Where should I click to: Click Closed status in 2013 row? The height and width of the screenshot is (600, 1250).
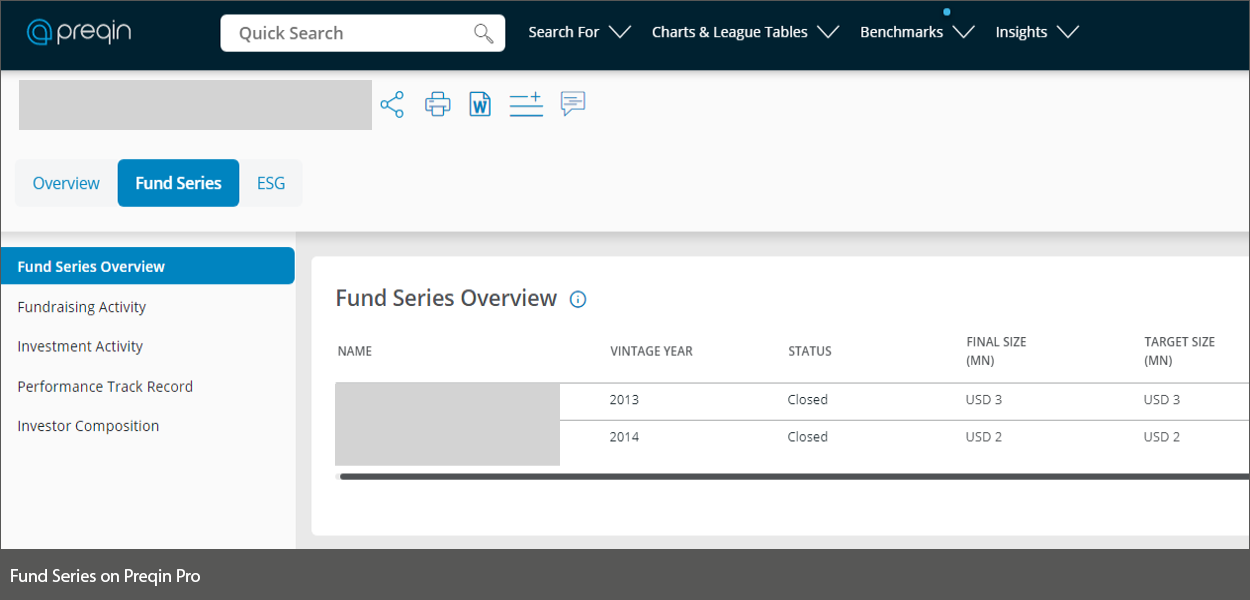click(x=808, y=400)
